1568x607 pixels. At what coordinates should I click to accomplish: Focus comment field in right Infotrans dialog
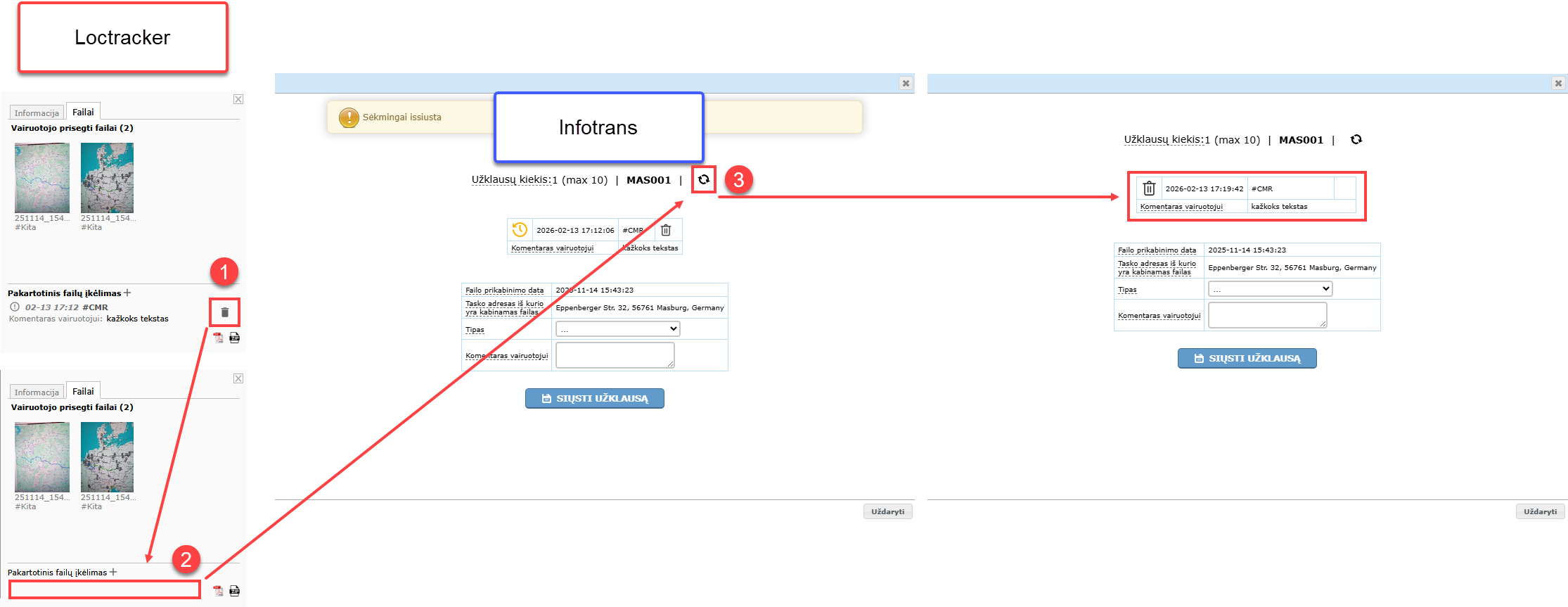point(1268,315)
